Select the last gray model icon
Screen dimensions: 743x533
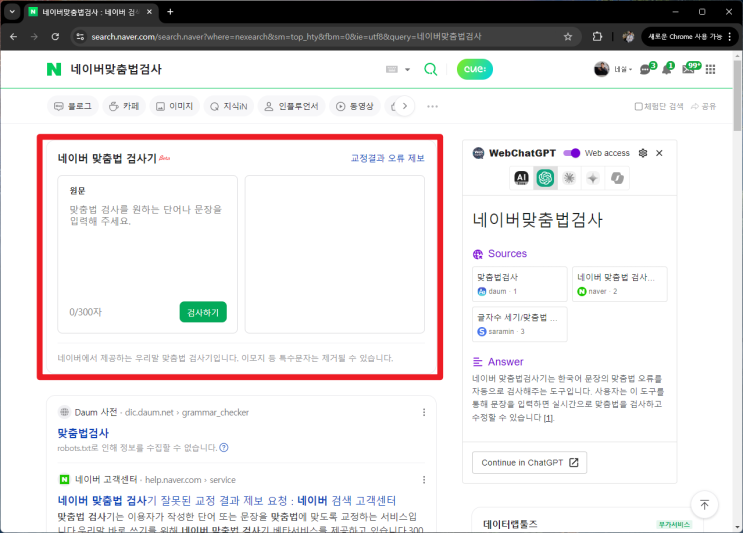(x=617, y=178)
